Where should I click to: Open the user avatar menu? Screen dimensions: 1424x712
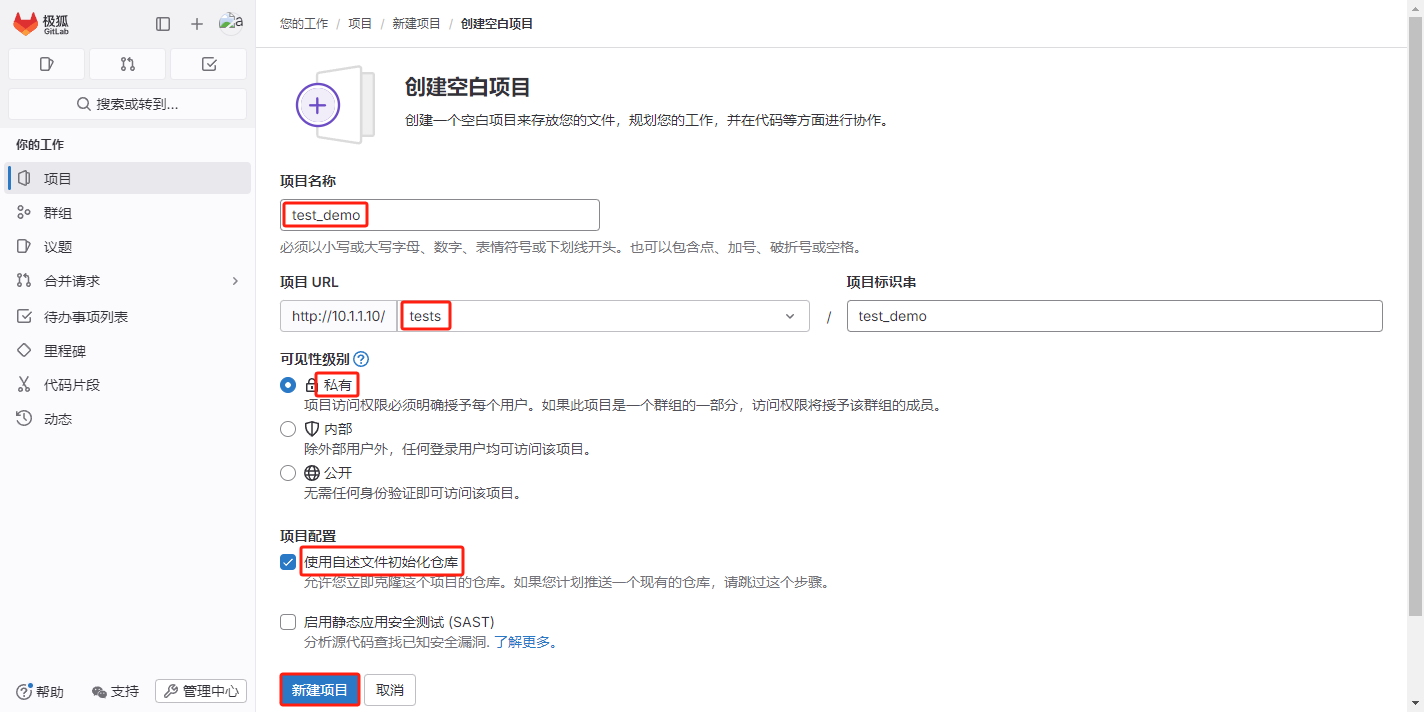point(231,24)
